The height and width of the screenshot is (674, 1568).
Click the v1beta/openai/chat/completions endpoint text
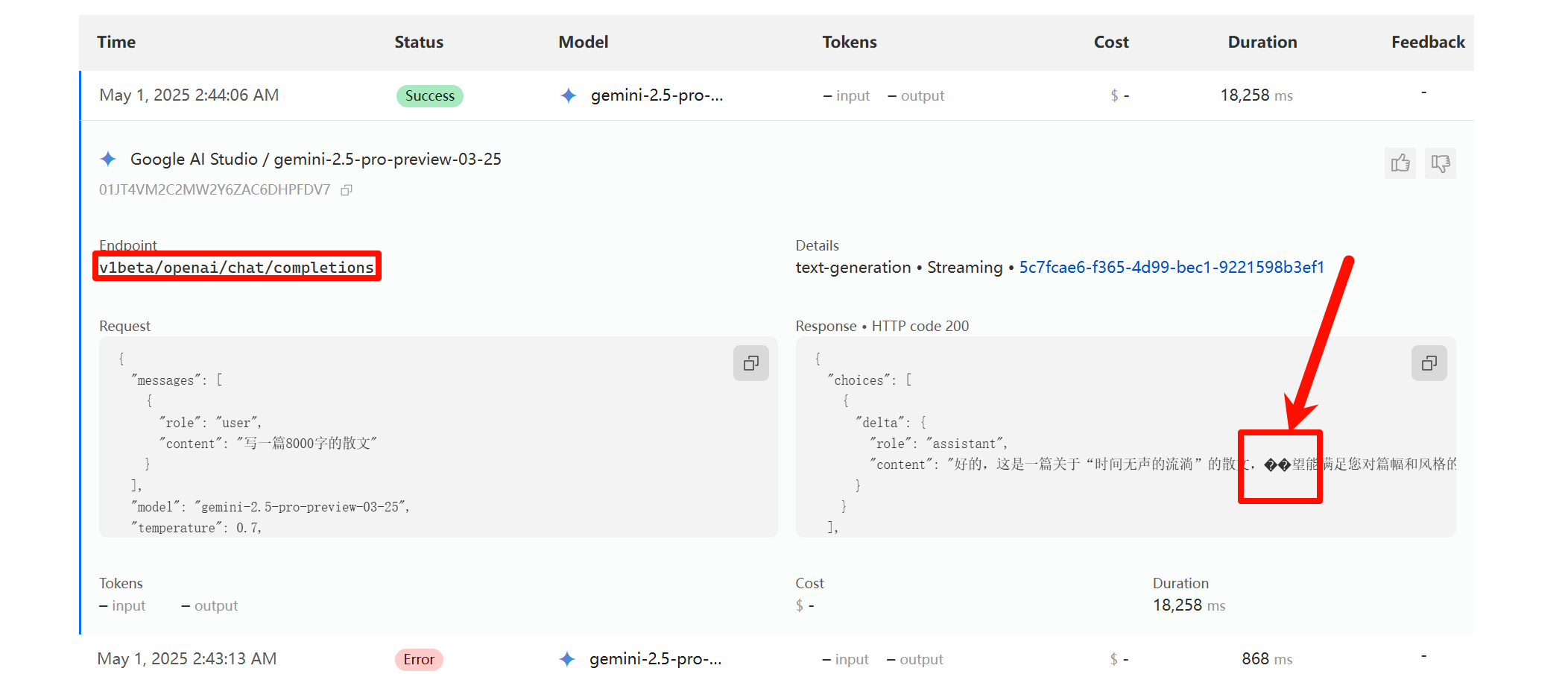tap(237, 268)
